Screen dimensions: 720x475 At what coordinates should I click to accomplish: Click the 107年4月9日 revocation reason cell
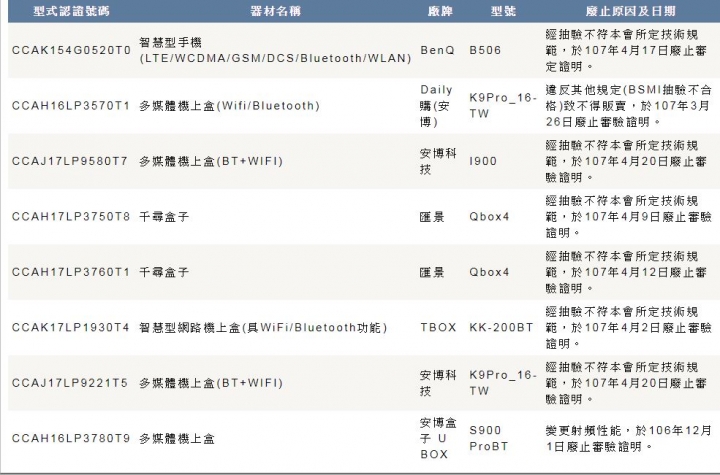(628, 216)
